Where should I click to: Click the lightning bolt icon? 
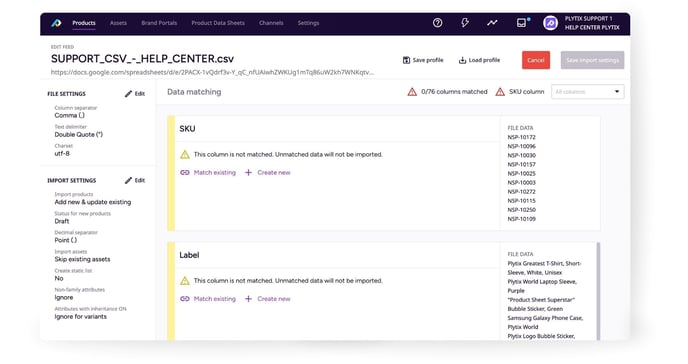point(465,23)
